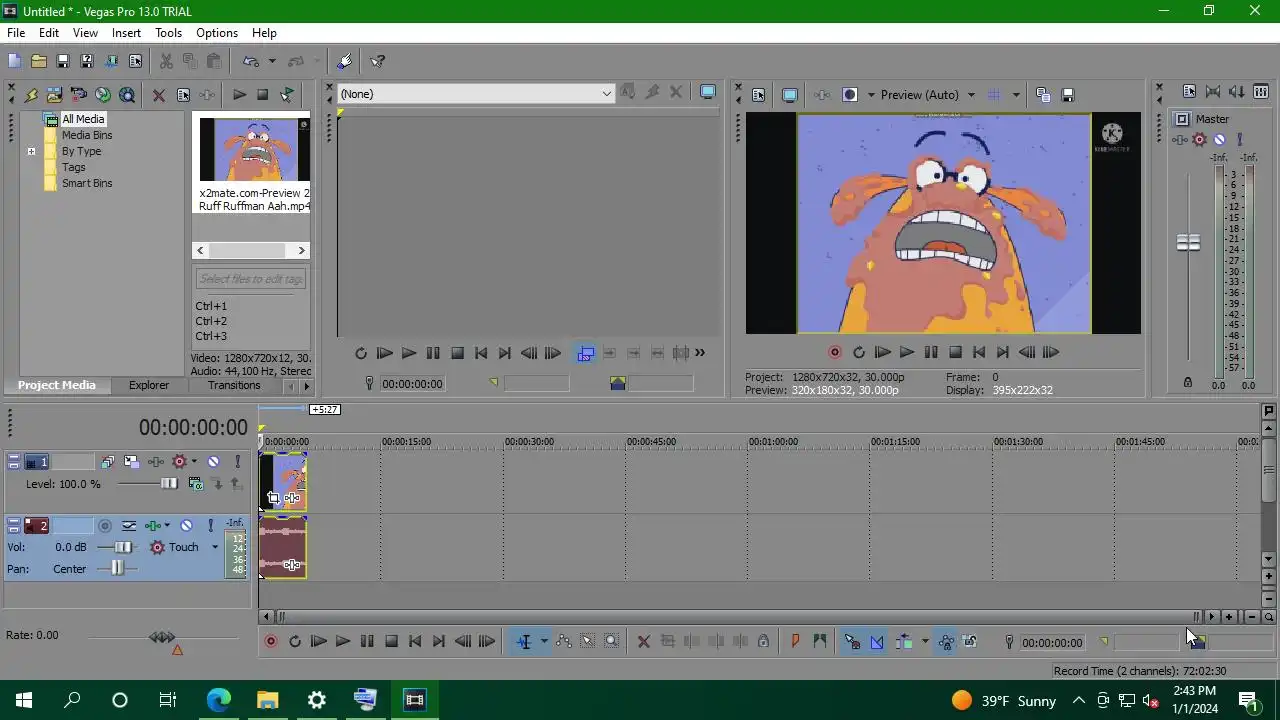The image size is (1280, 720).
Task: Open Video Preview external monitor icon
Action: (790, 95)
